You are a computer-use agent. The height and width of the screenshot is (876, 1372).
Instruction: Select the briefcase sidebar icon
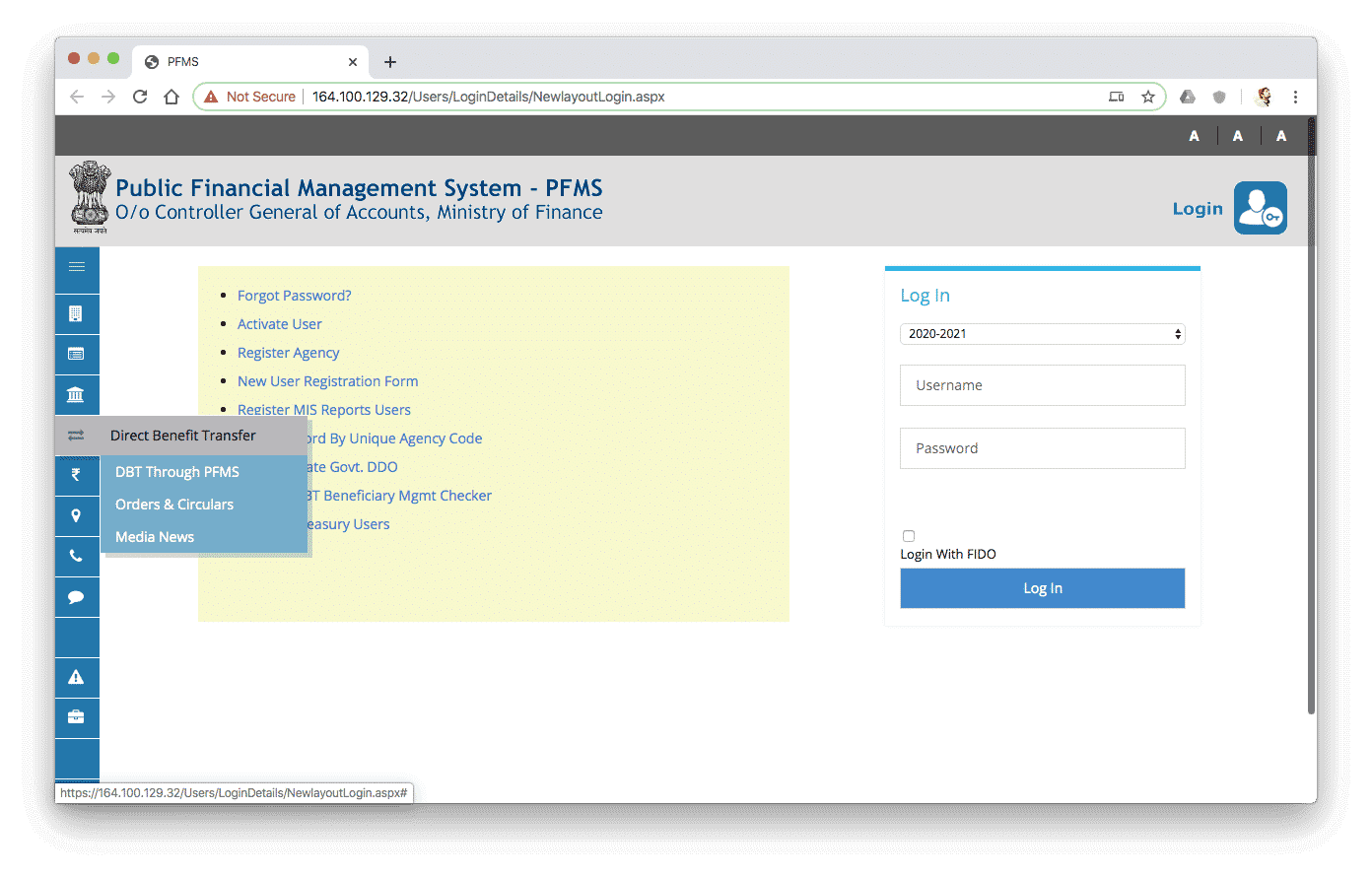tap(77, 717)
